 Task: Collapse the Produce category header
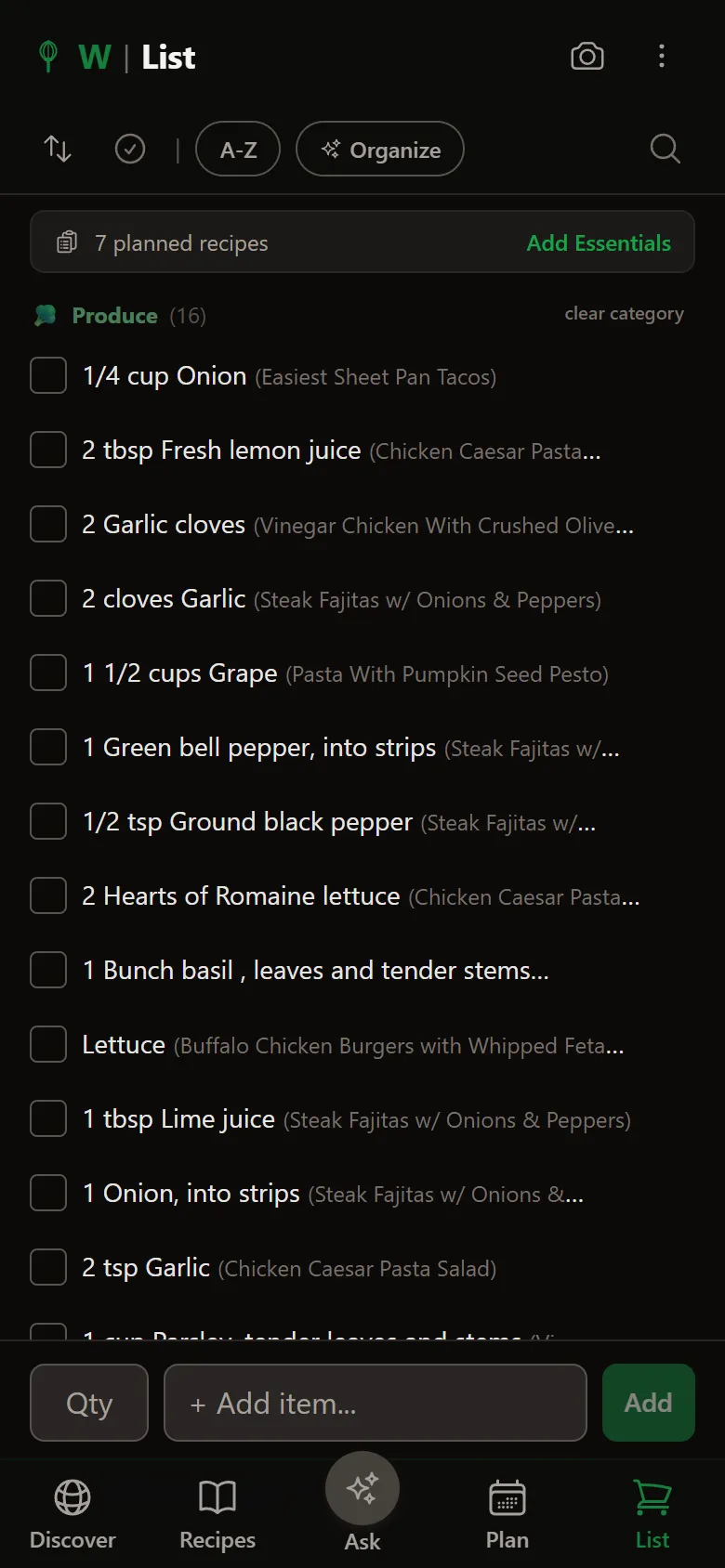(115, 316)
